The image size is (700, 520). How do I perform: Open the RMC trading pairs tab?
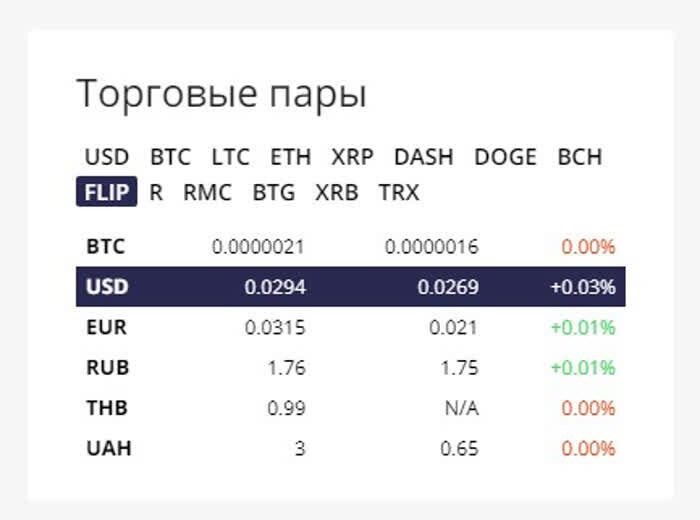tap(207, 192)
